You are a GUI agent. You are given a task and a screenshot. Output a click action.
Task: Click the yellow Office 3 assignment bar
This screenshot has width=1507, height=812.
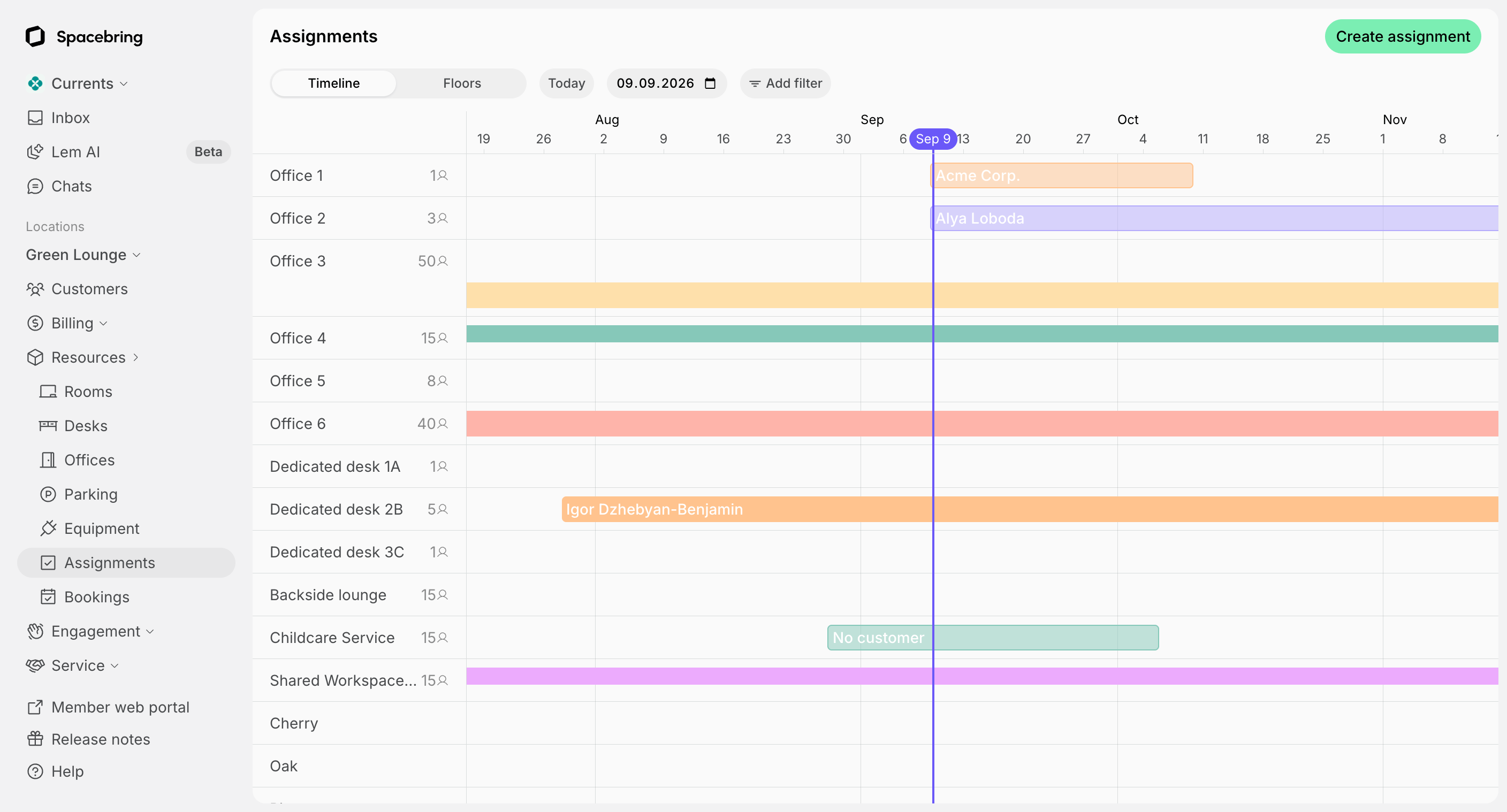(982, 295)
